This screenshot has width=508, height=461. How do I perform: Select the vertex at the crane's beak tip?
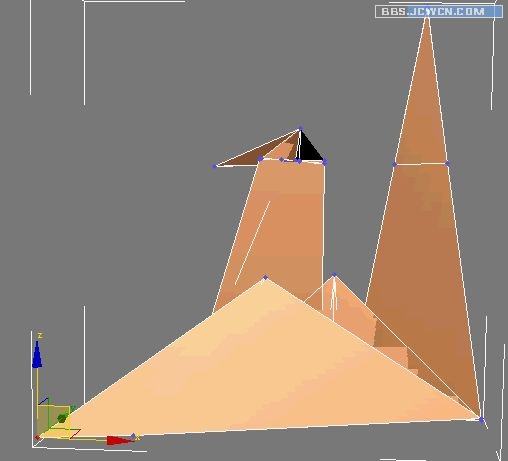coord(215,166)
